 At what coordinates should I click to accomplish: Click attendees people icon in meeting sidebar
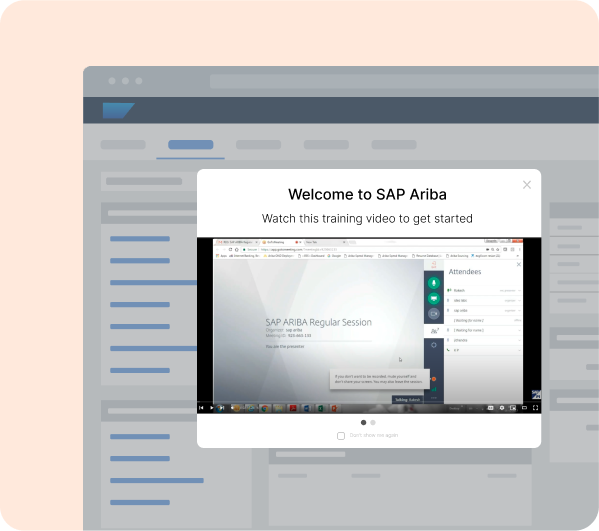[x=434, y=331]
